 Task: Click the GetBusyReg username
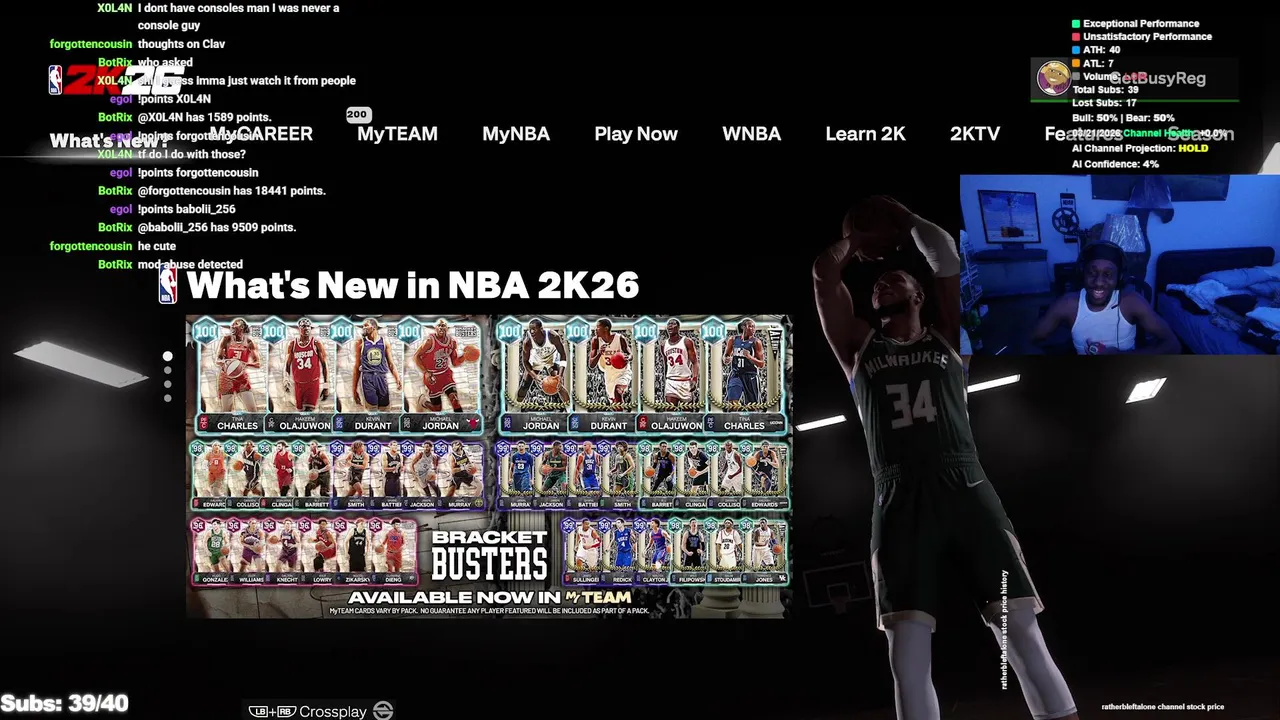[x=1157, y=78]
